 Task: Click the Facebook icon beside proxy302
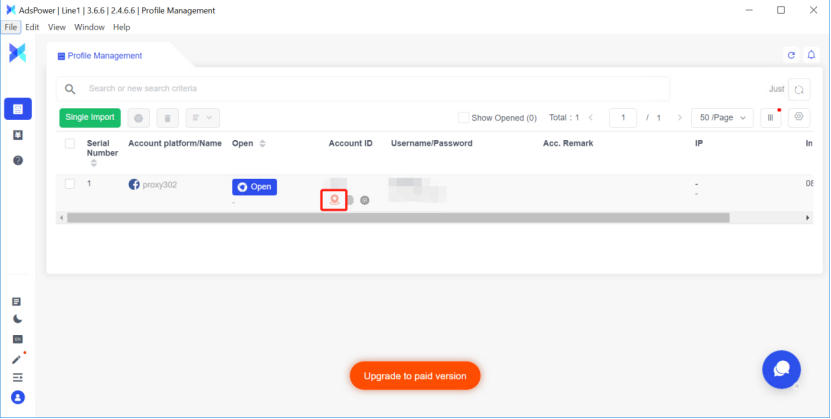coord(134,184)
